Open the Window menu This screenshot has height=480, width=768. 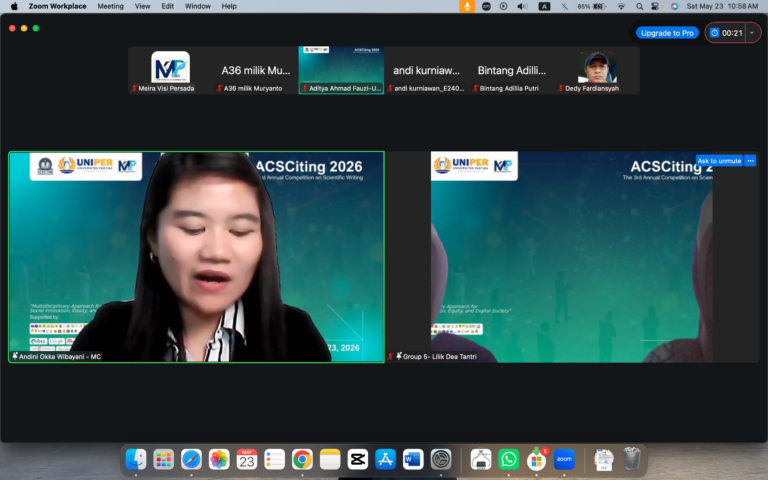(197, 6)
